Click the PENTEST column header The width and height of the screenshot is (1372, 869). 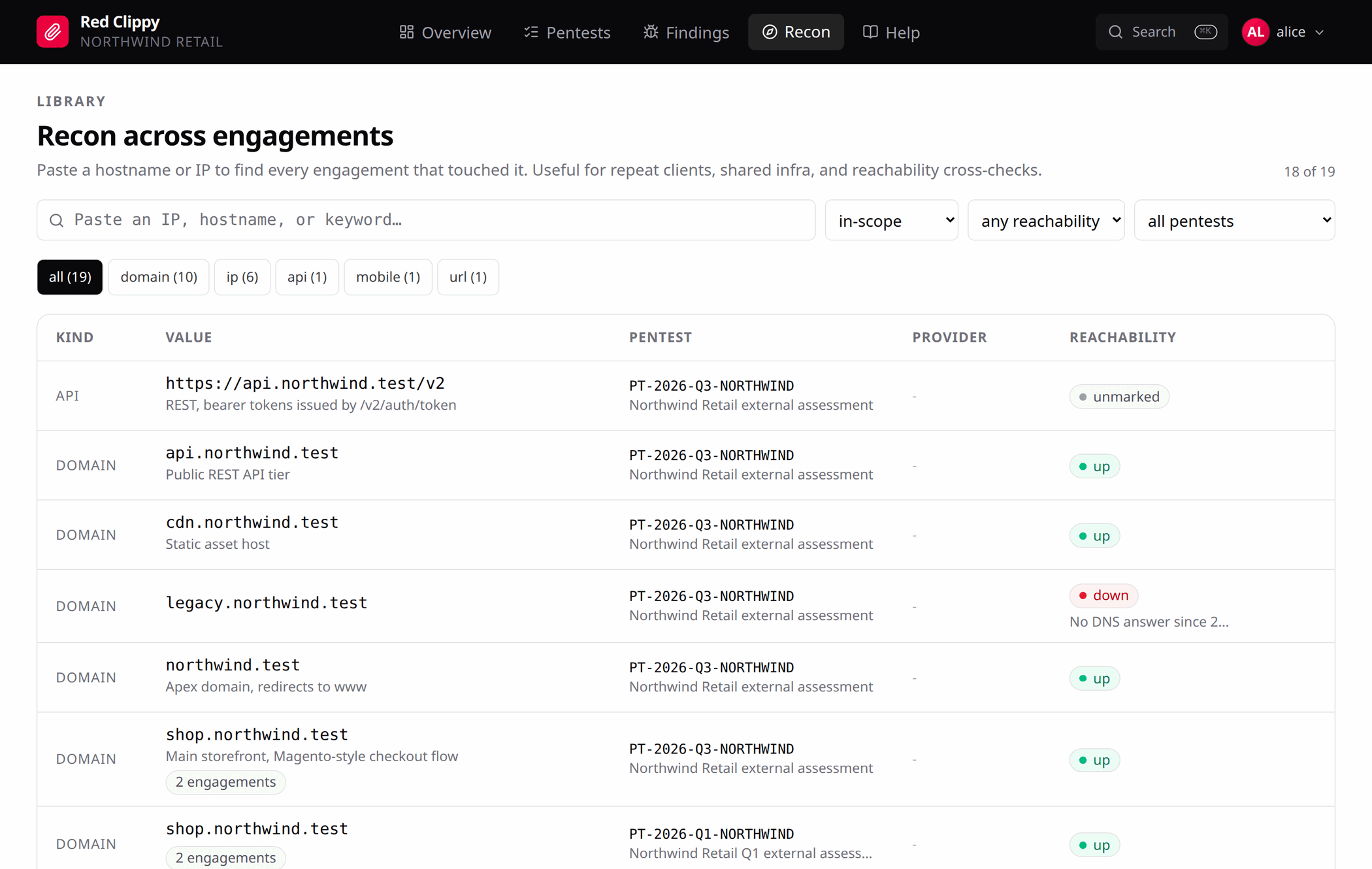pos(661,338)
